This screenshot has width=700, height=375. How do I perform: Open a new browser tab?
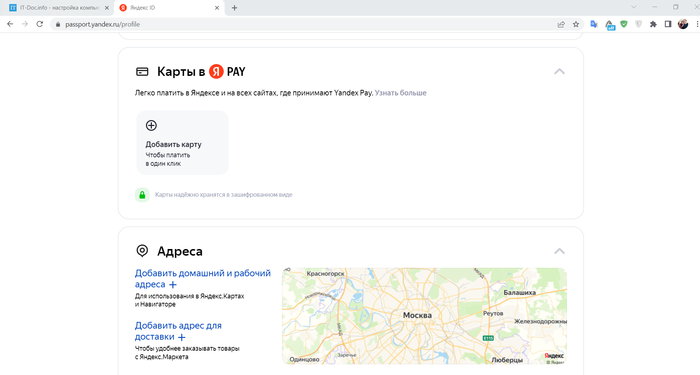tap(234, 8)
